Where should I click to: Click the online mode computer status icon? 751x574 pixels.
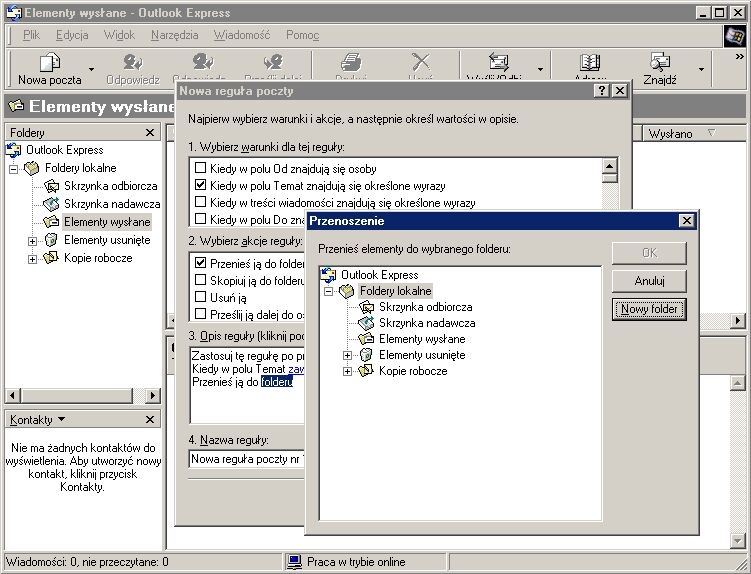click(294, 562)
